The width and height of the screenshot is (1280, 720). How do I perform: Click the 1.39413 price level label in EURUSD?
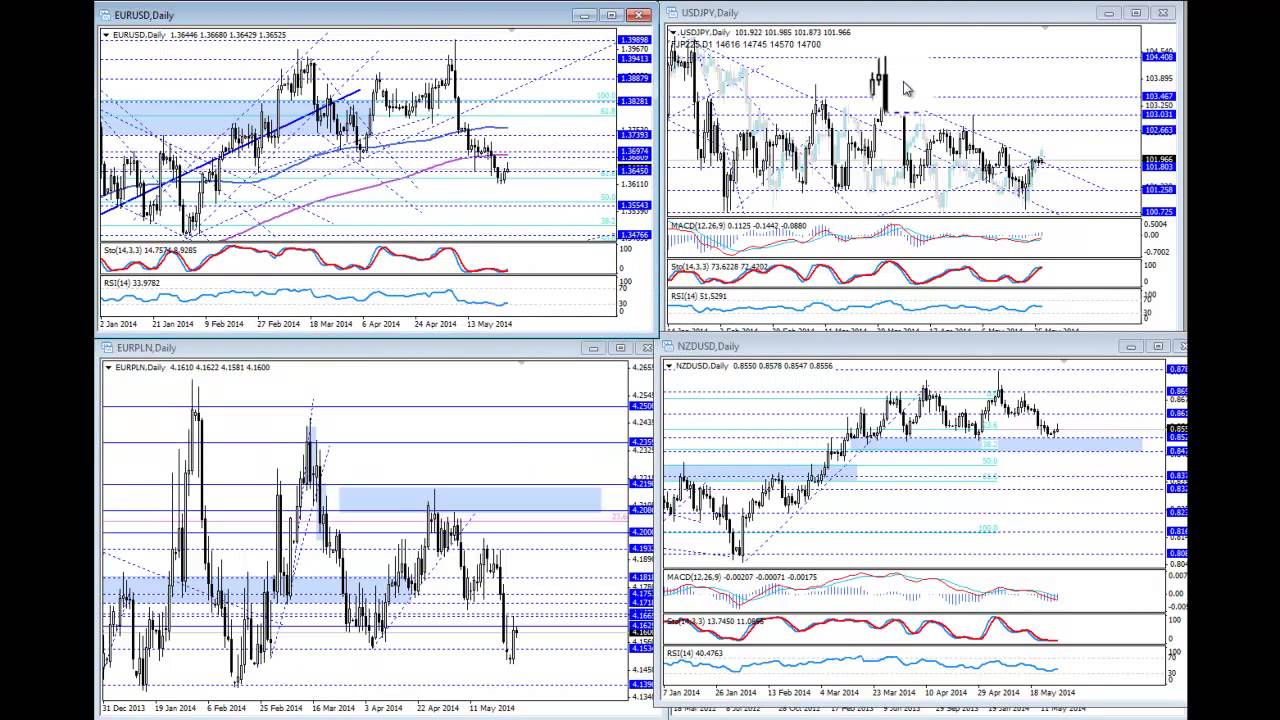point(634,58)
